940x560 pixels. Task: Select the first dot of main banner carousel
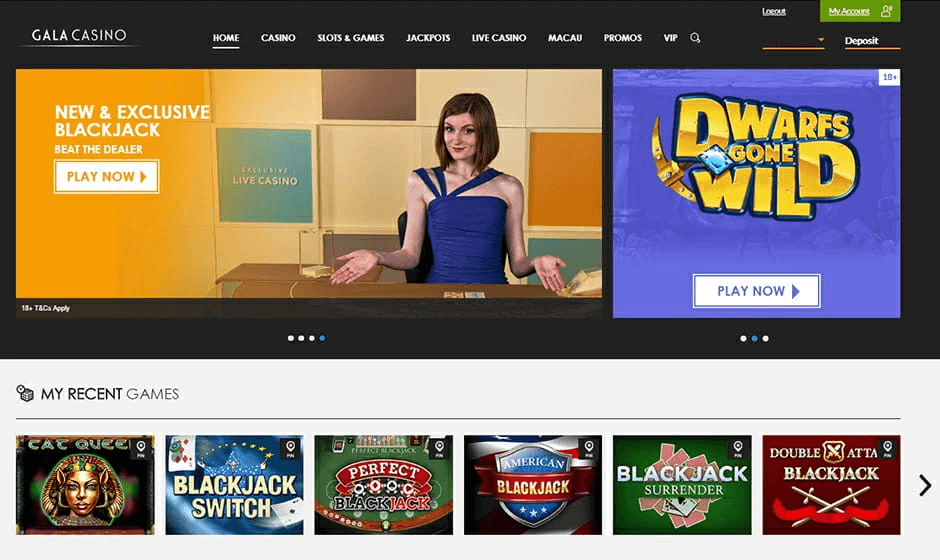290,338
